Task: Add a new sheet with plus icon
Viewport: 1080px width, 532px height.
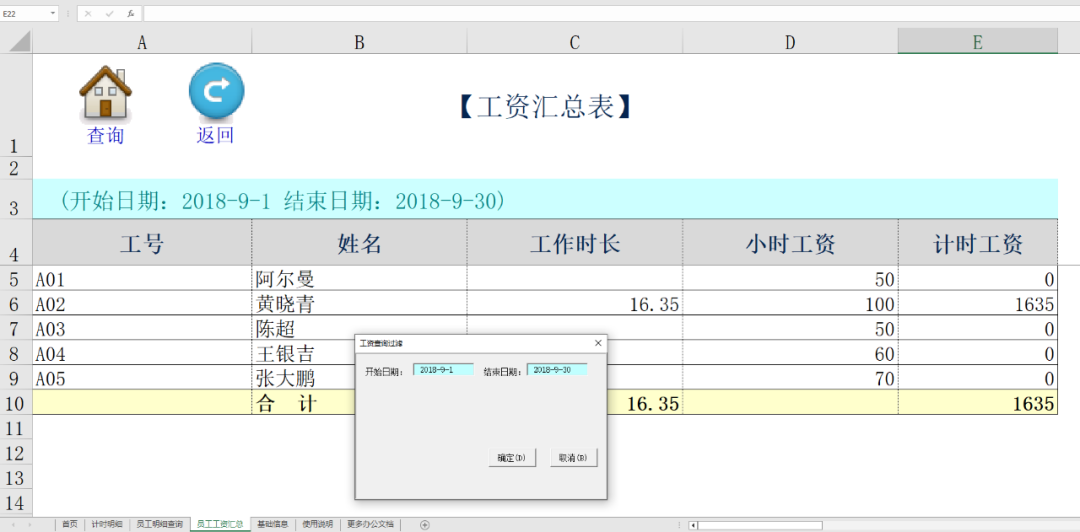Action: [x=424, y=524]
